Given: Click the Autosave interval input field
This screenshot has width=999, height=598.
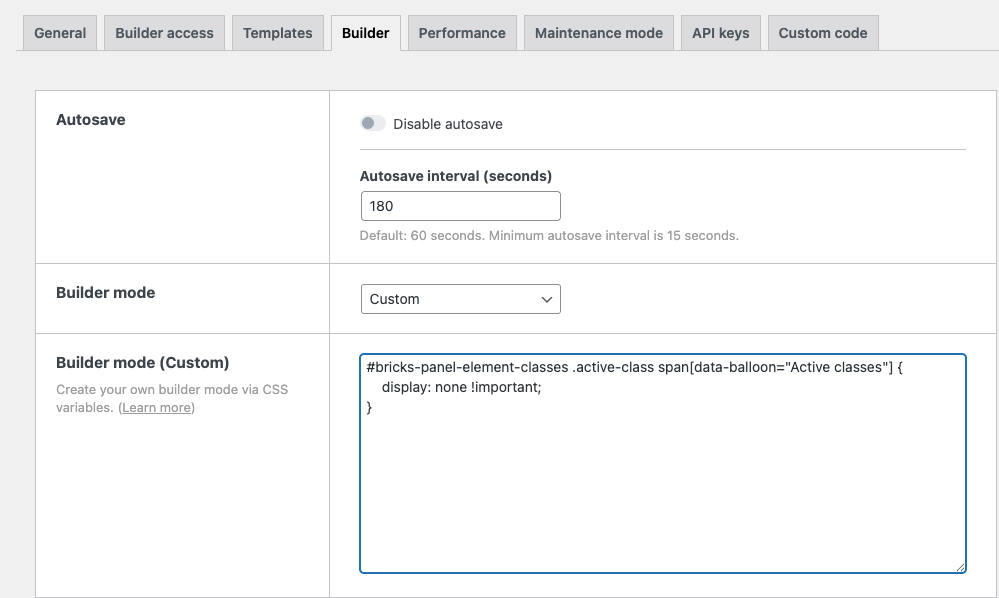Looking at the screenshot, I should pyautogui.click(x=461, y=206).
